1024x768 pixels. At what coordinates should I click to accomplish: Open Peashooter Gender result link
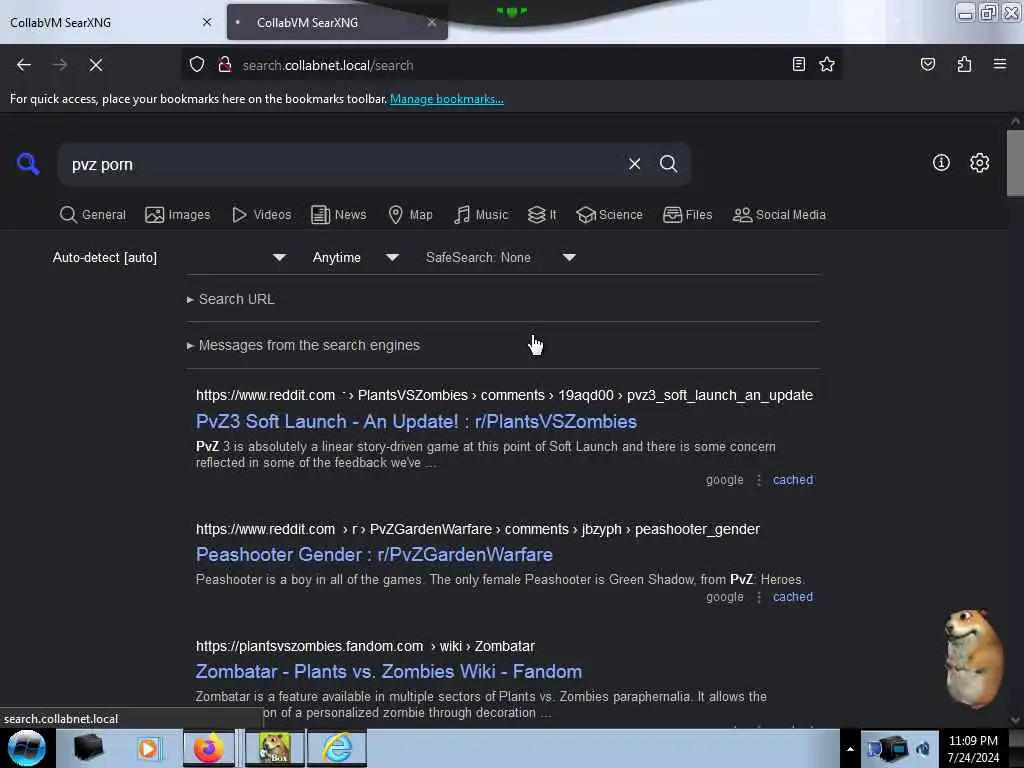[374, 554]
